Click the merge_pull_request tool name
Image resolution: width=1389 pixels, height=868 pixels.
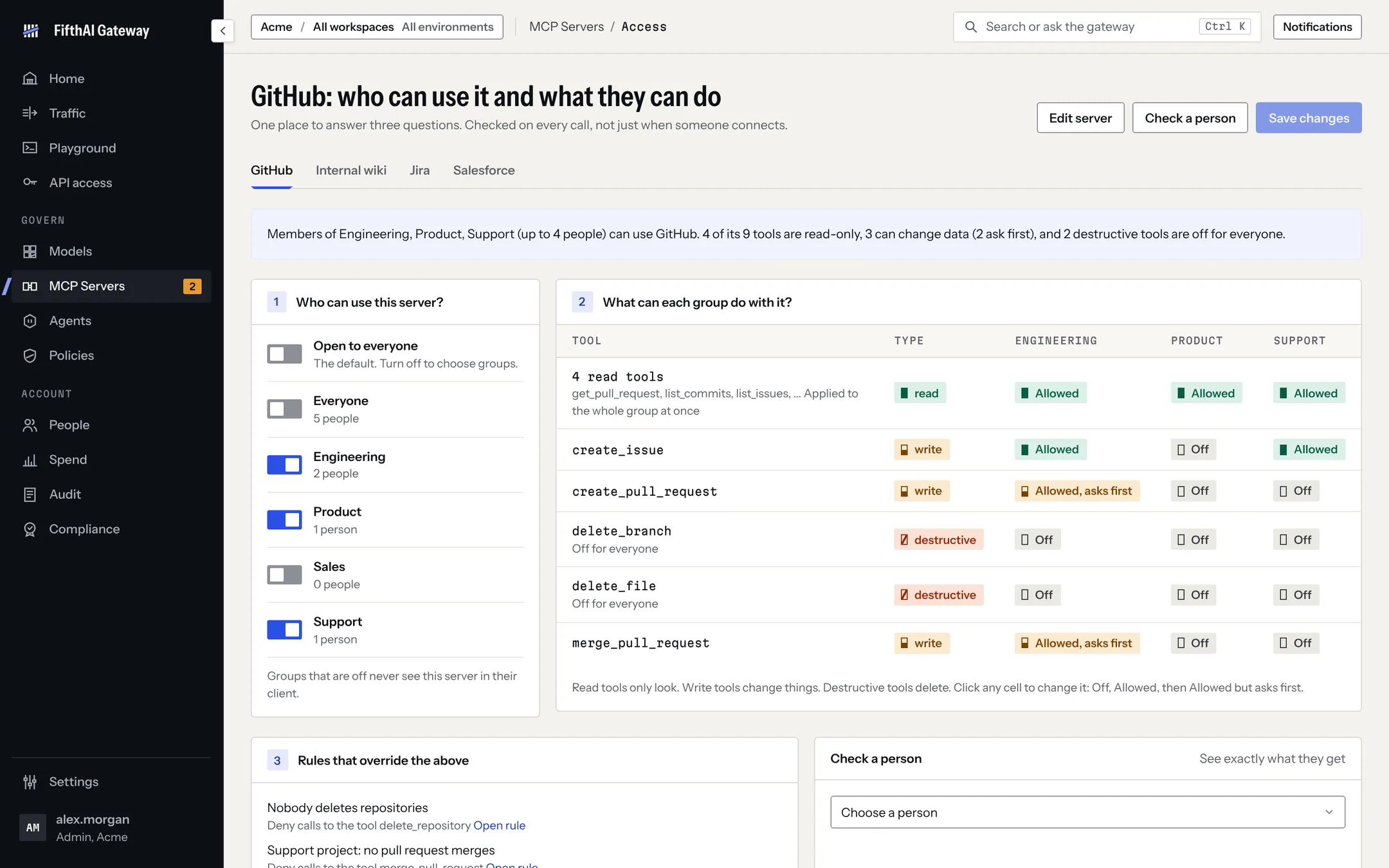click(641, 643)
